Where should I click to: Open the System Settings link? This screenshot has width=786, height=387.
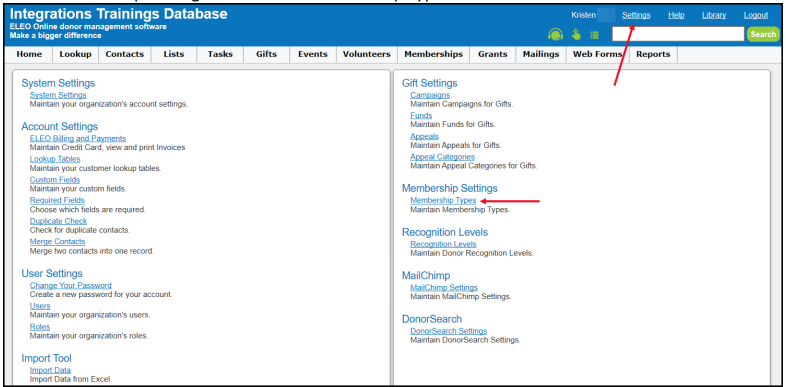coord(58,95)
